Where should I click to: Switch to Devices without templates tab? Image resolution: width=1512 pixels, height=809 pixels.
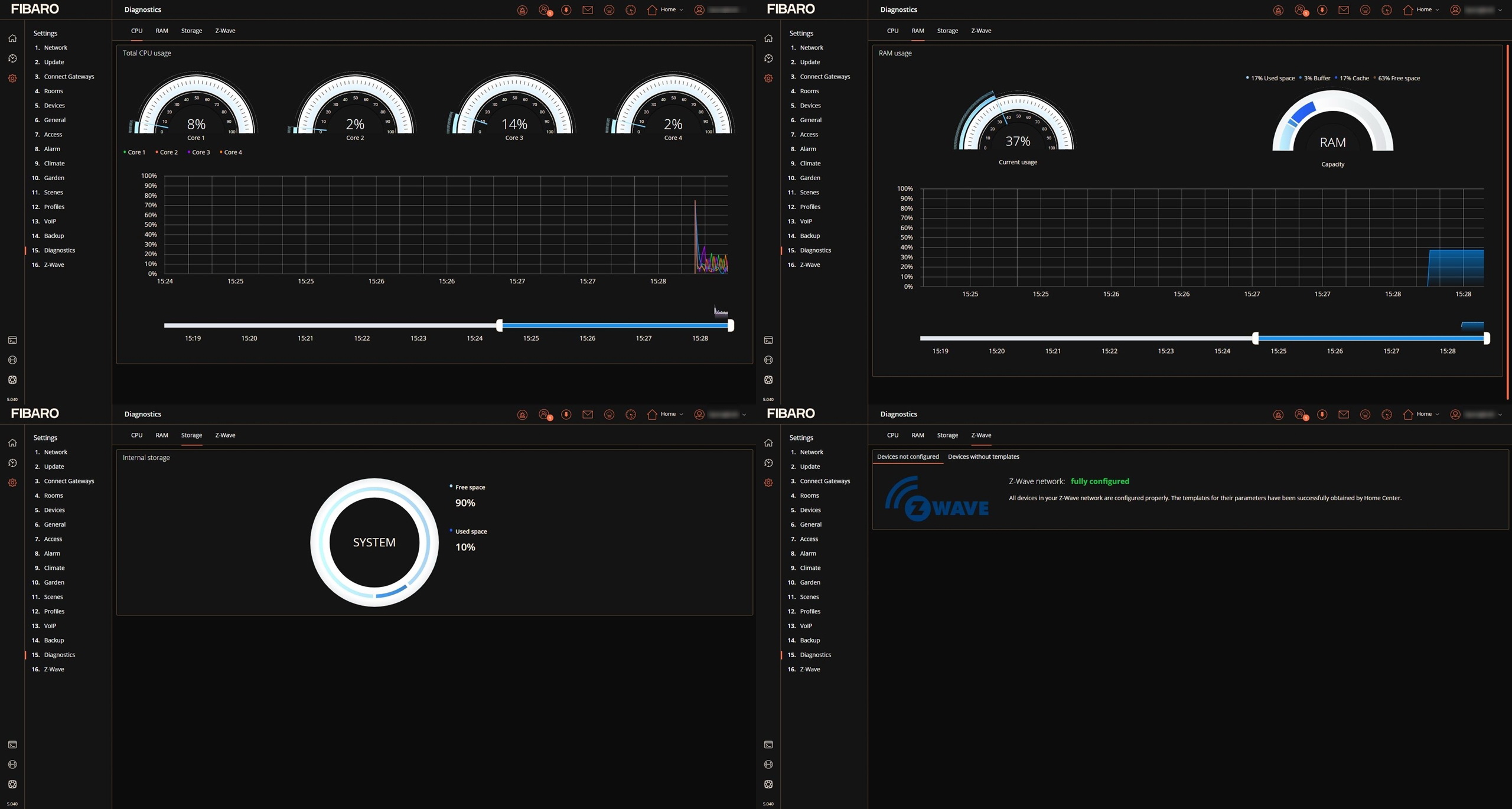click(983, 456)
